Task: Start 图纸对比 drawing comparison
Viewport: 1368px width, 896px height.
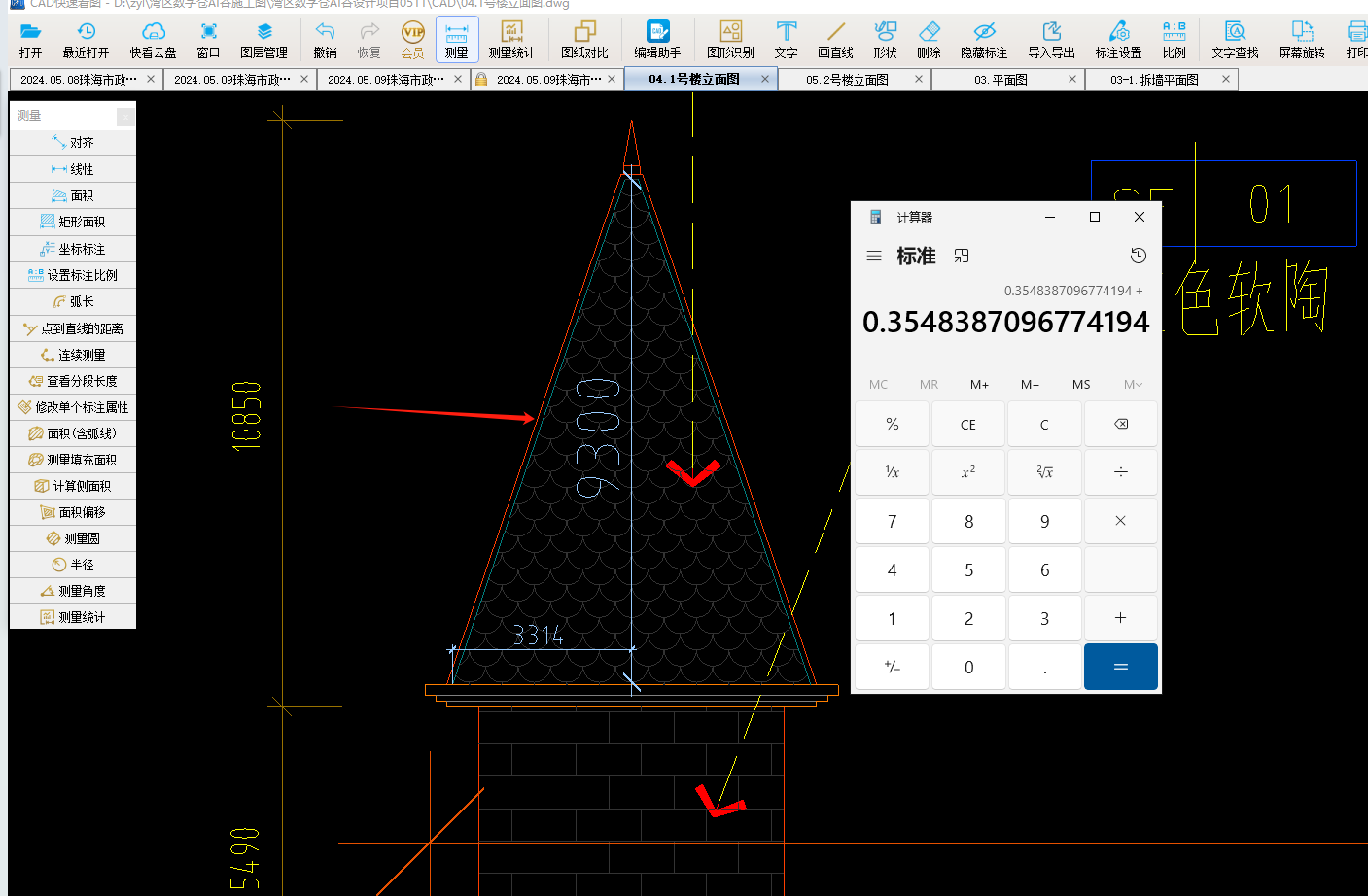Action: (584, 41)
